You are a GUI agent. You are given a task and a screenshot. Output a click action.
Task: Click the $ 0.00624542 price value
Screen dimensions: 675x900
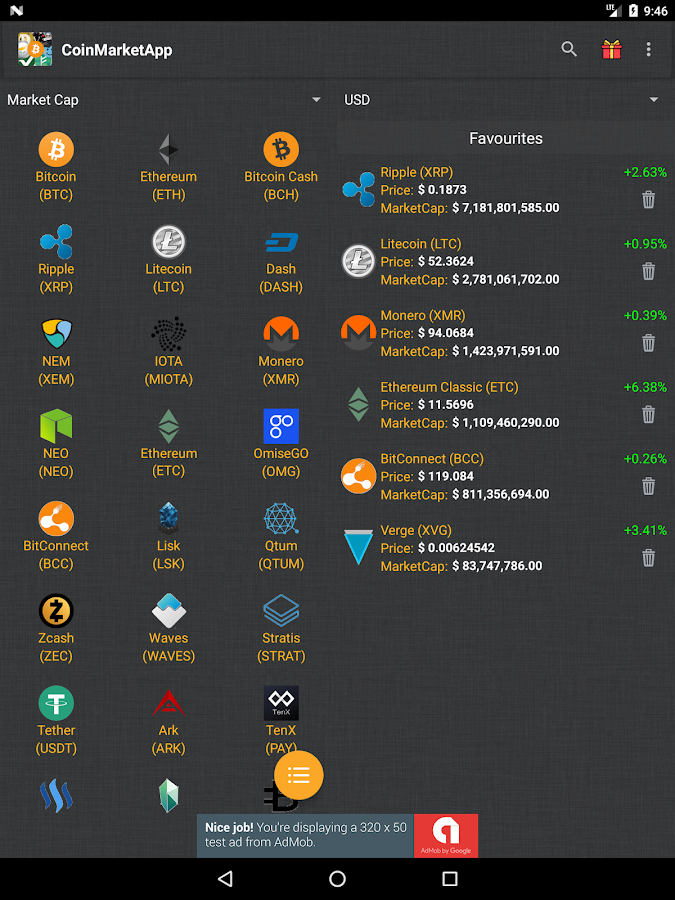tap(456, 548)
